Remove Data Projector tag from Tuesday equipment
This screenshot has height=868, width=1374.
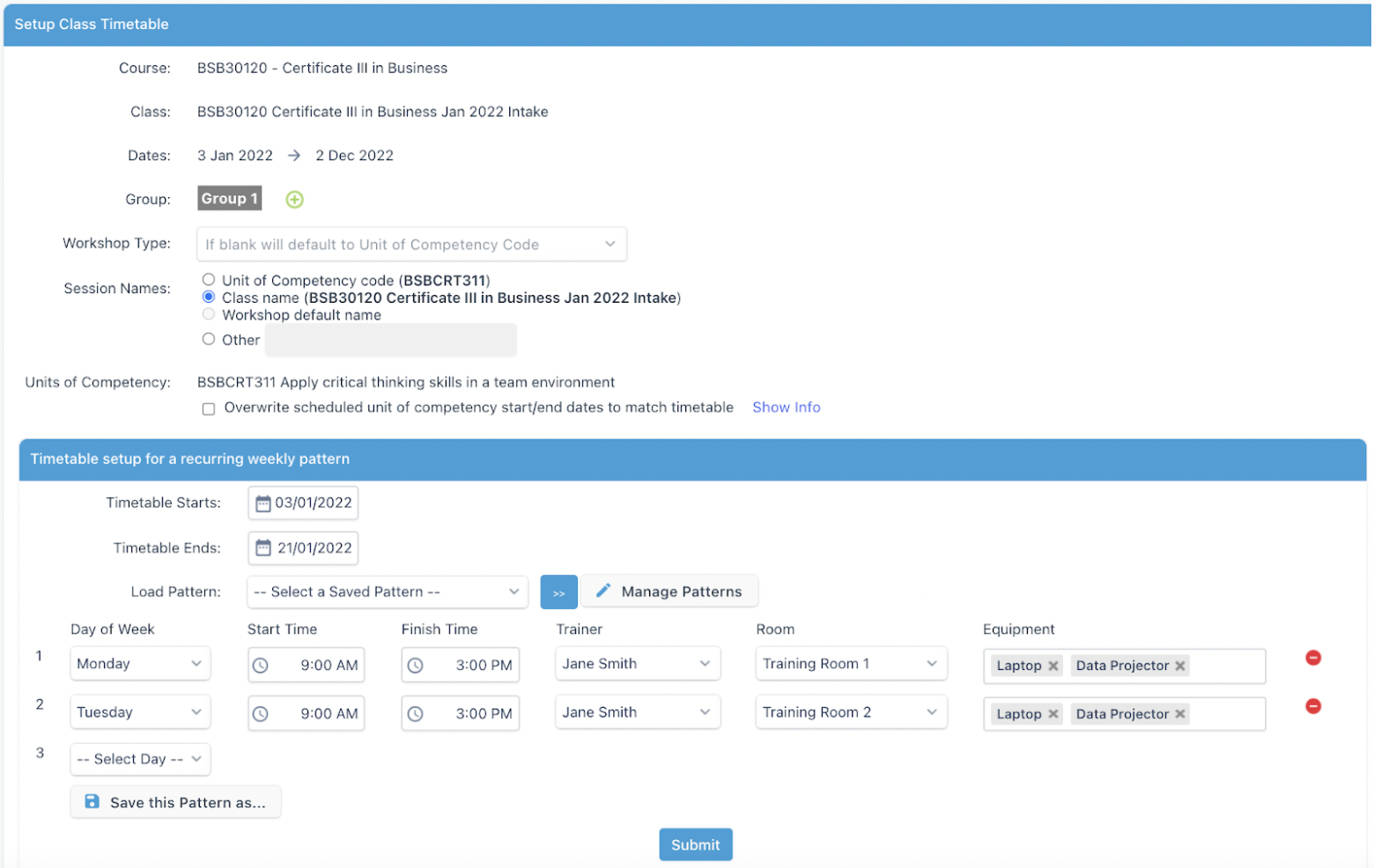coord(1180,714)
